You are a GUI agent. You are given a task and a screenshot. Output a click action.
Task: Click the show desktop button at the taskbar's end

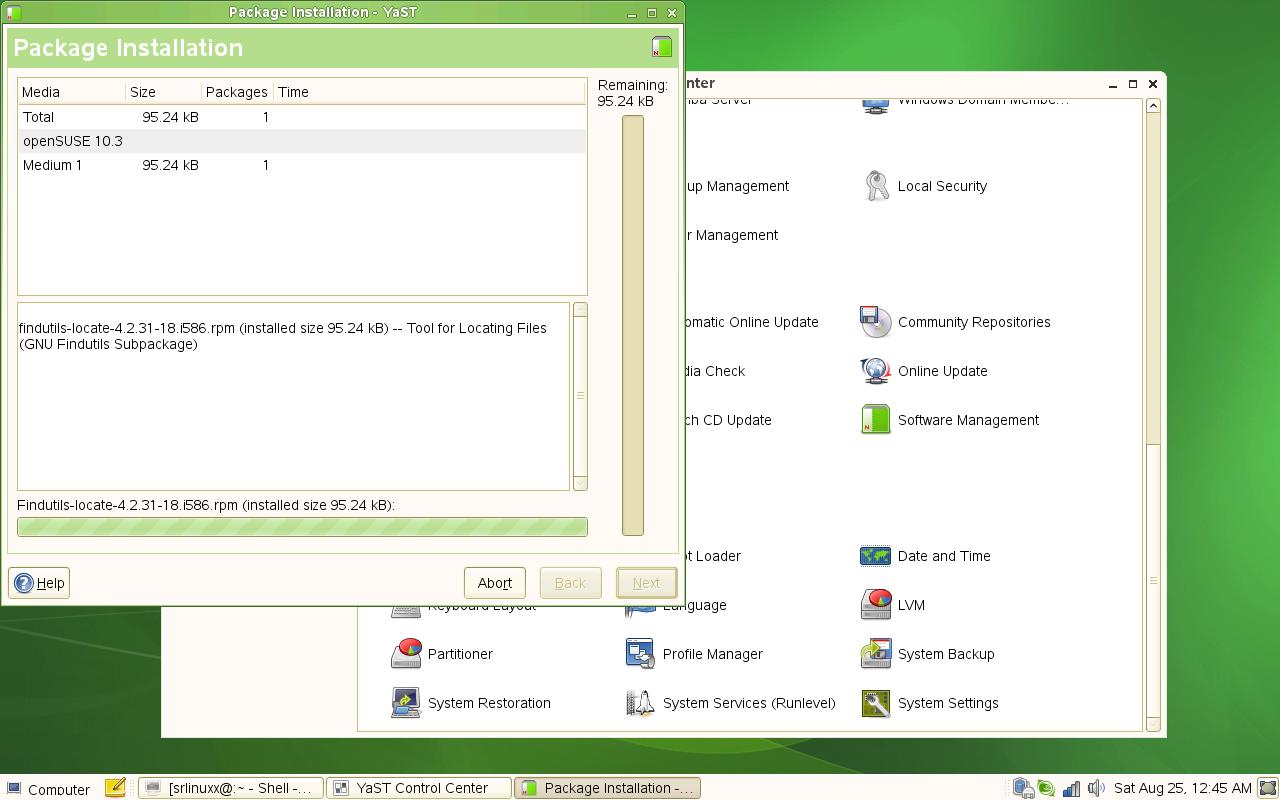1269,788
